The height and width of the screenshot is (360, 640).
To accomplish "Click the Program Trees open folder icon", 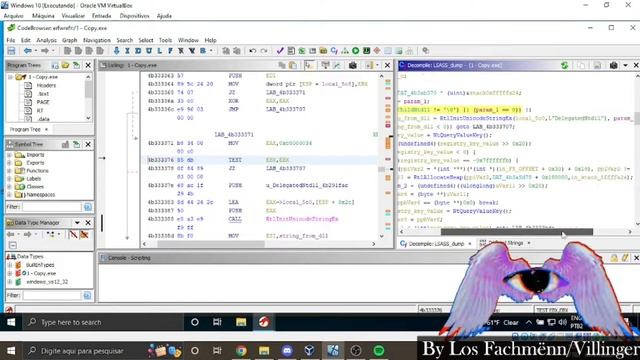I will pos(65,65).
